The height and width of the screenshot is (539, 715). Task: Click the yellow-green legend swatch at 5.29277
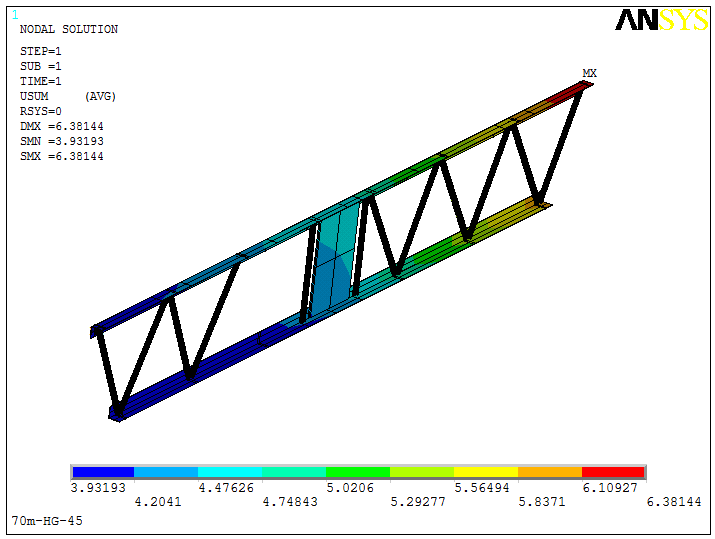click(x=422, y=472)
